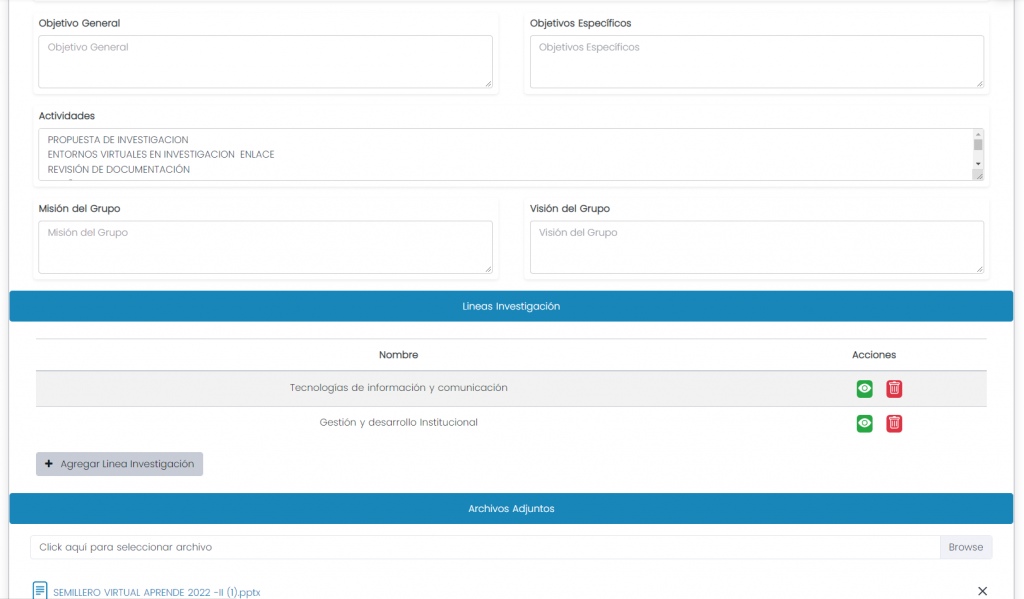Click the document icon of attached file
This screenshot has width=1024, height=599.
pyautogui.click(x=40, y=590)
